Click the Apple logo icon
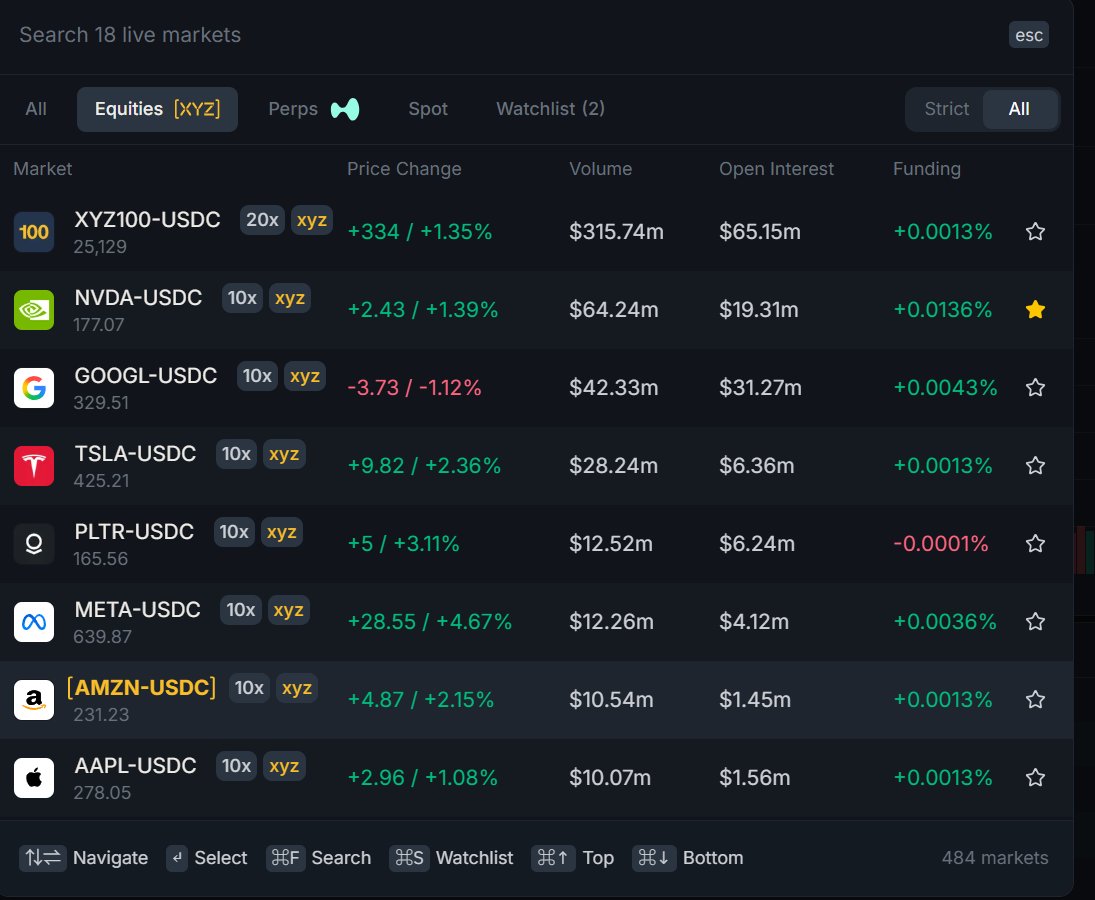 click(34, 778)
